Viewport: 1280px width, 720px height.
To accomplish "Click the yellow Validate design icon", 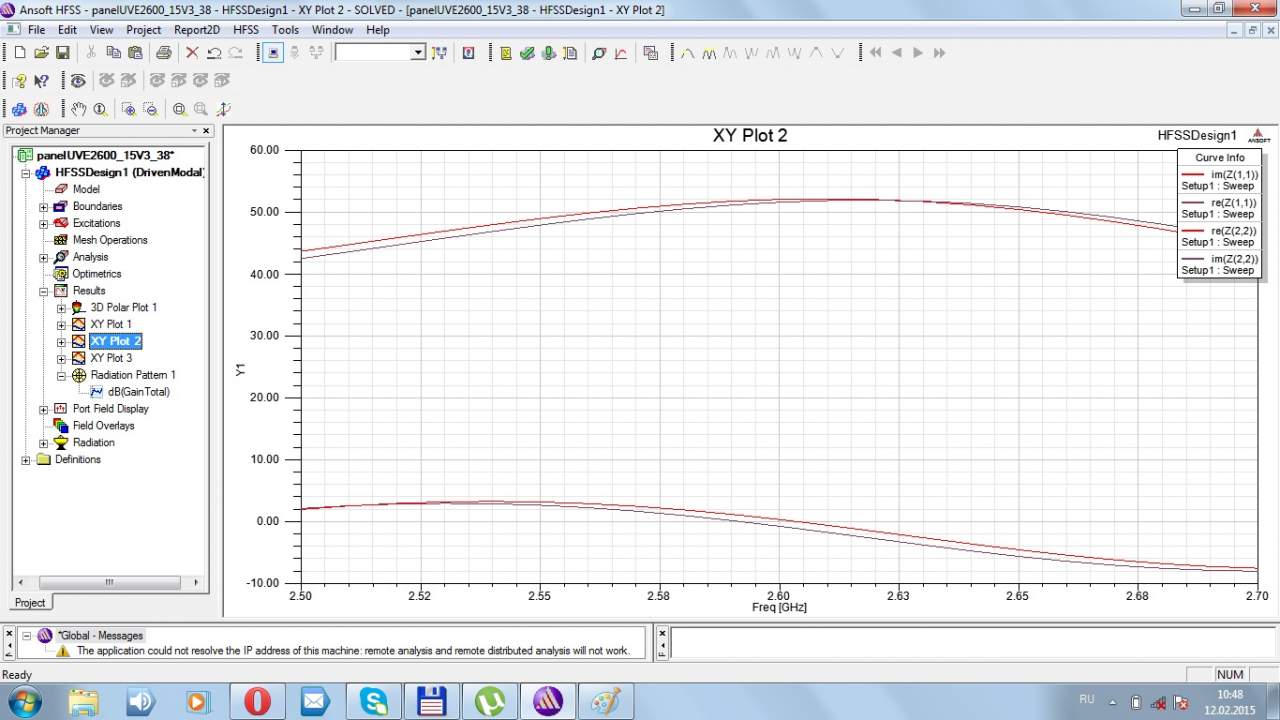I will pos(506,52).
